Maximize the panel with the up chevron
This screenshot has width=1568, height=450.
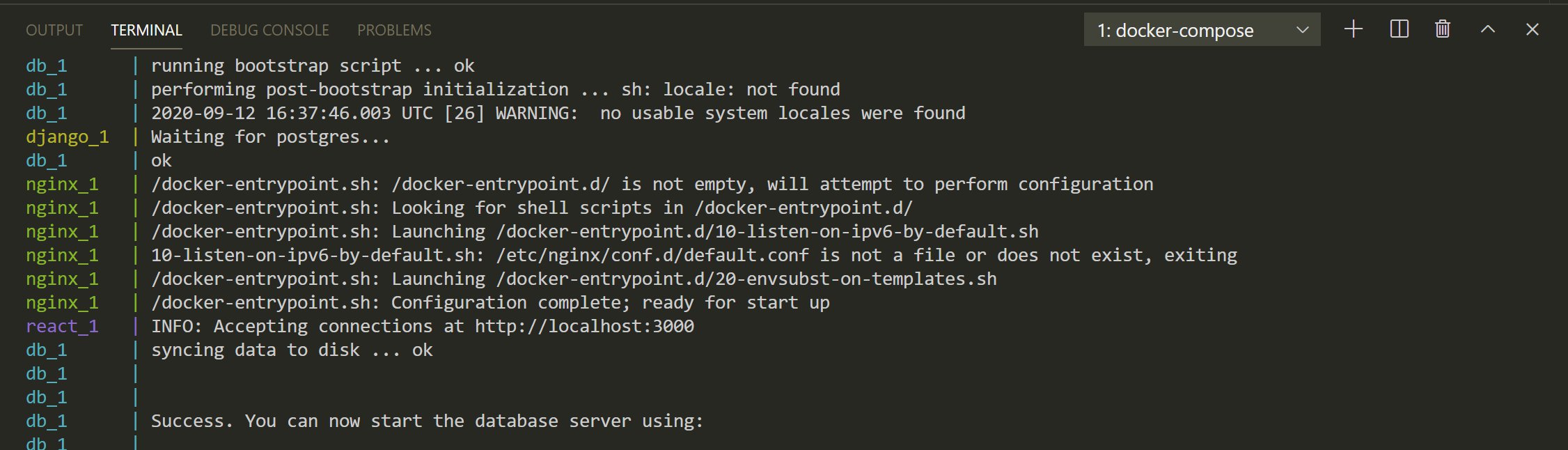pos(1488,29)
